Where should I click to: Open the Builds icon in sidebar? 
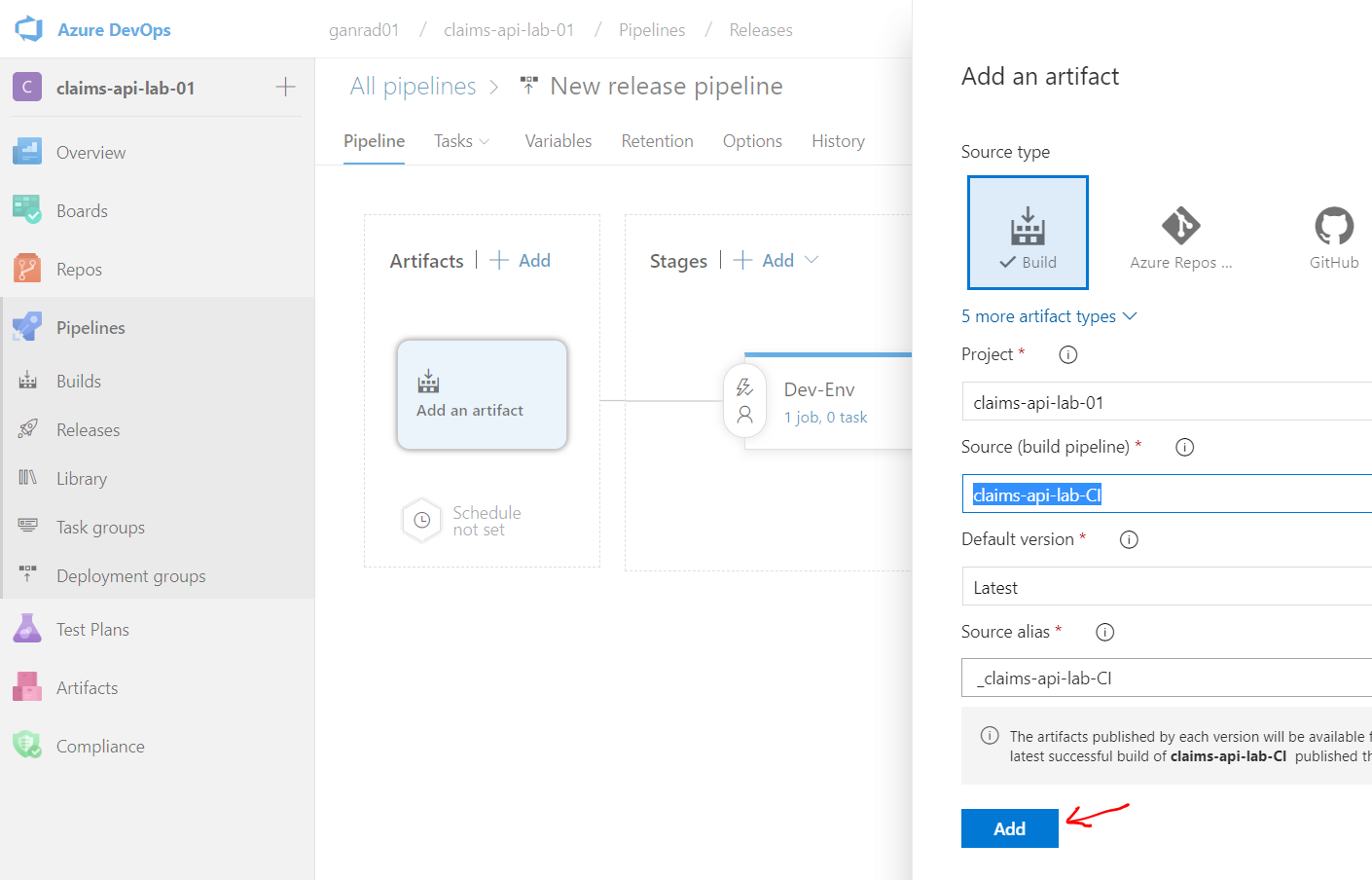[28, 381]
